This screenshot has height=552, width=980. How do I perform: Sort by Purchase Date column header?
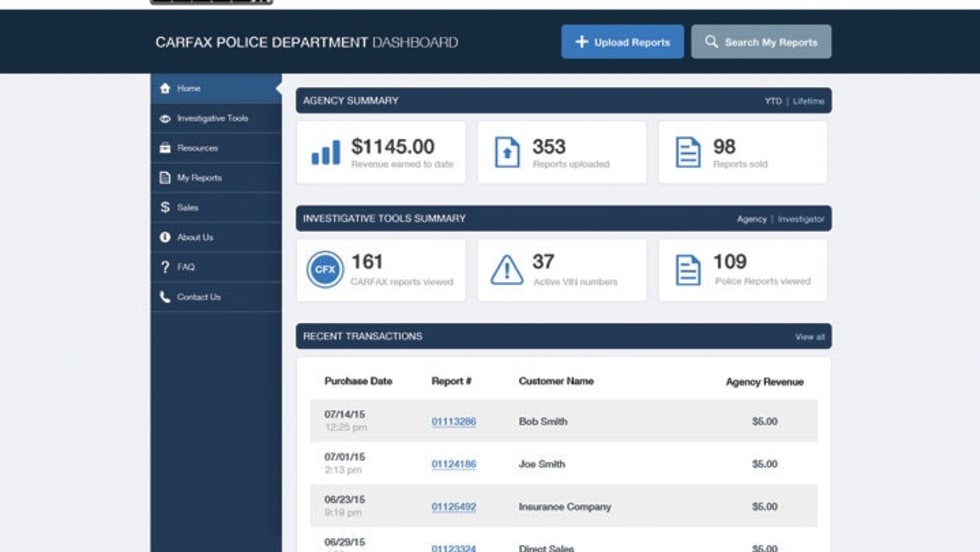(358, 381)
